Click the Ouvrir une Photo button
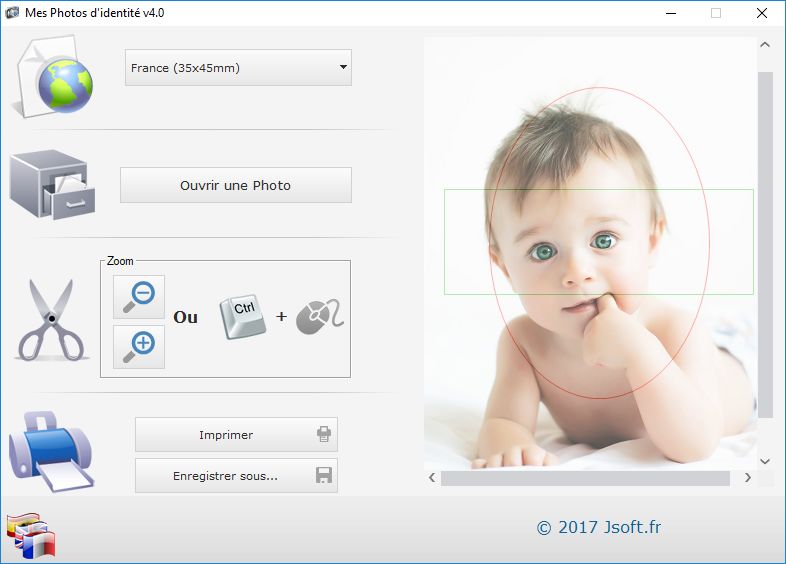The image size is (786, 564). [x=236, y=185]
